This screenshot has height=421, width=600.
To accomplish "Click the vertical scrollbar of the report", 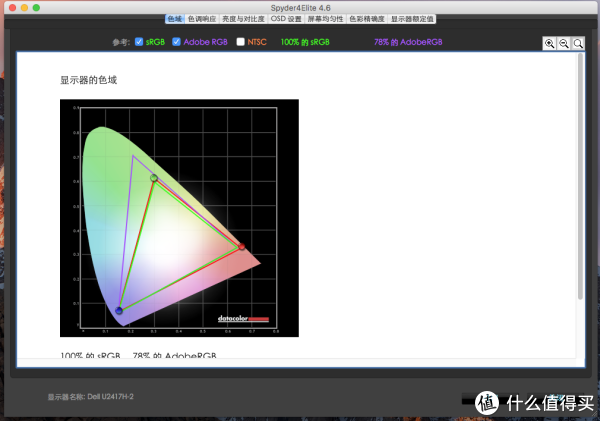I will (580, 176).
